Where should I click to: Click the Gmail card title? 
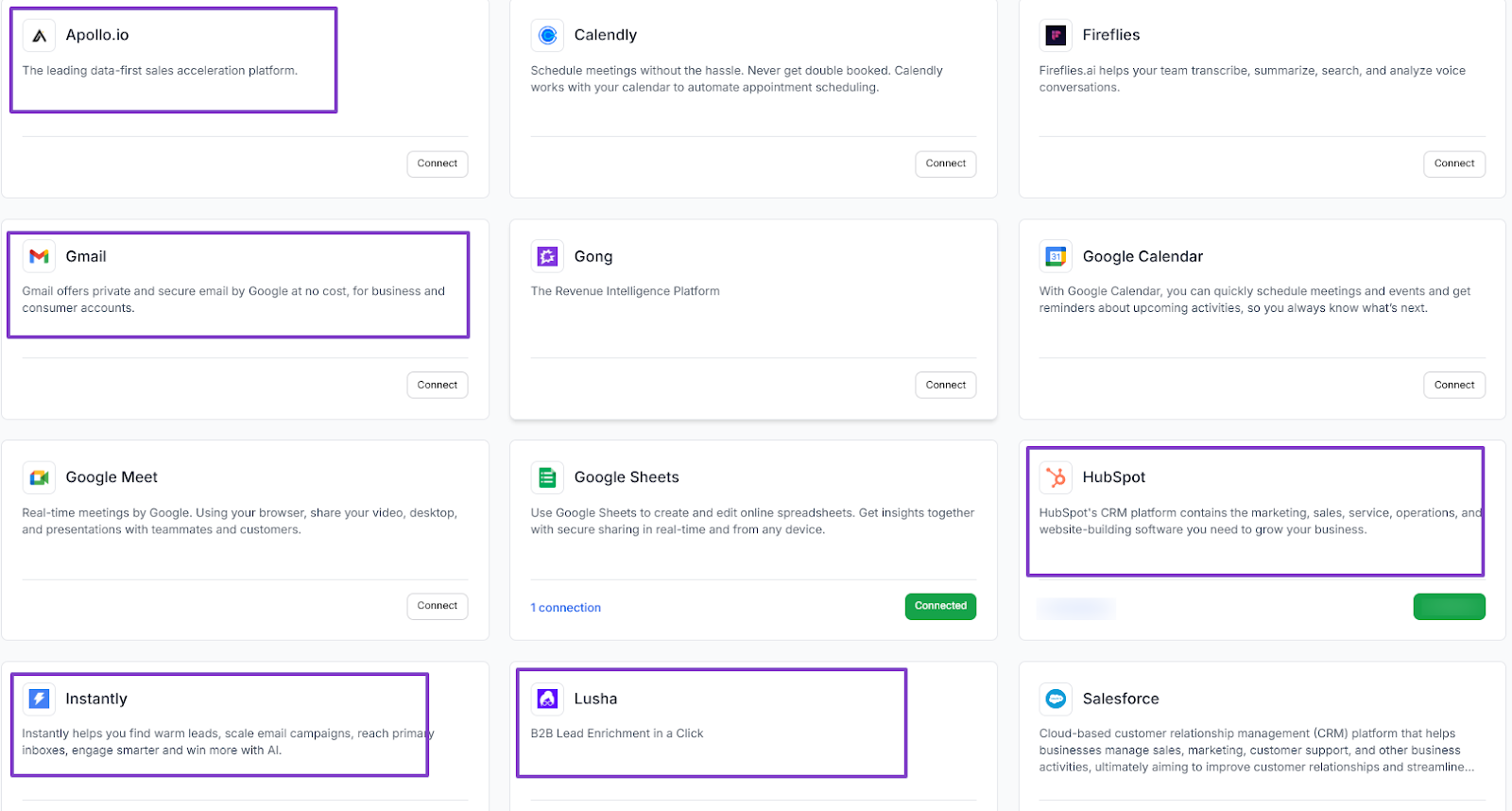pos(86,256)
